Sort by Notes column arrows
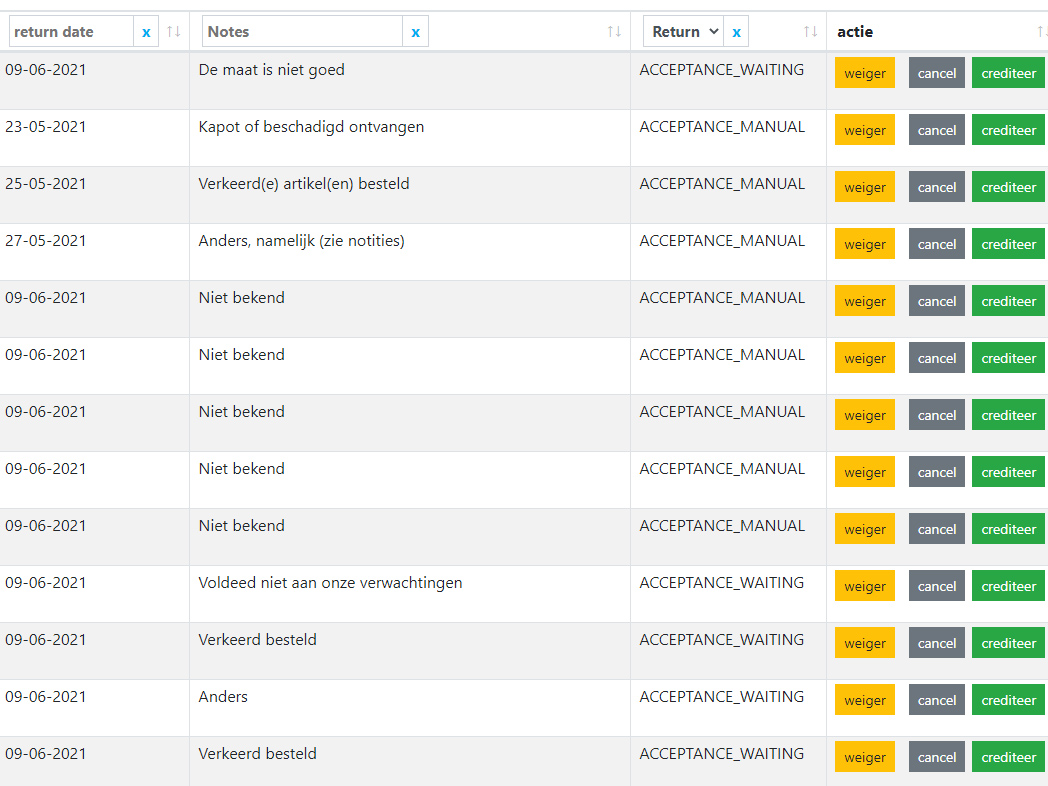The width and height of the screenshot is (1048, 786). point(614,31)
